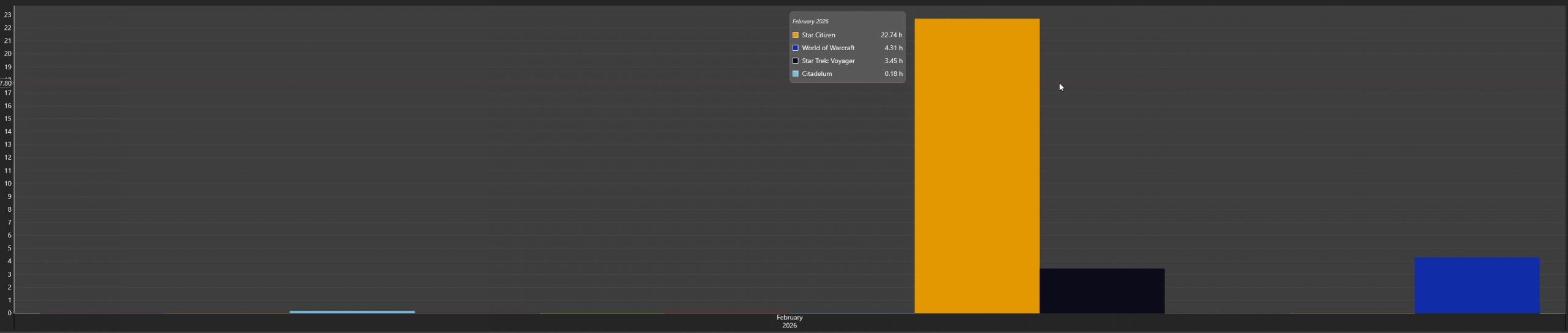
Task: Click the February 2026 x-axis label
Action: pos(789,321)
